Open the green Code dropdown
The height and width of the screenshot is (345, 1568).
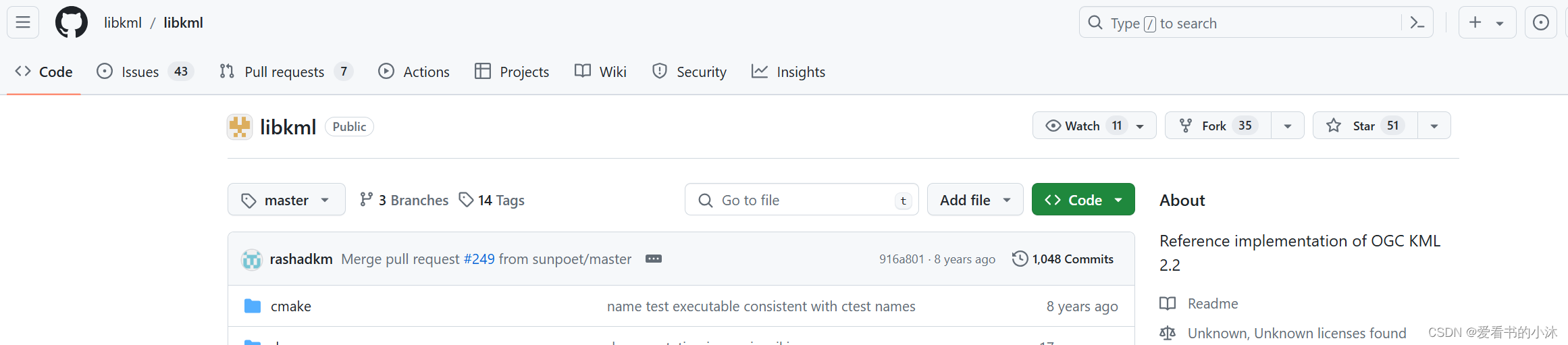point(1082,200)
